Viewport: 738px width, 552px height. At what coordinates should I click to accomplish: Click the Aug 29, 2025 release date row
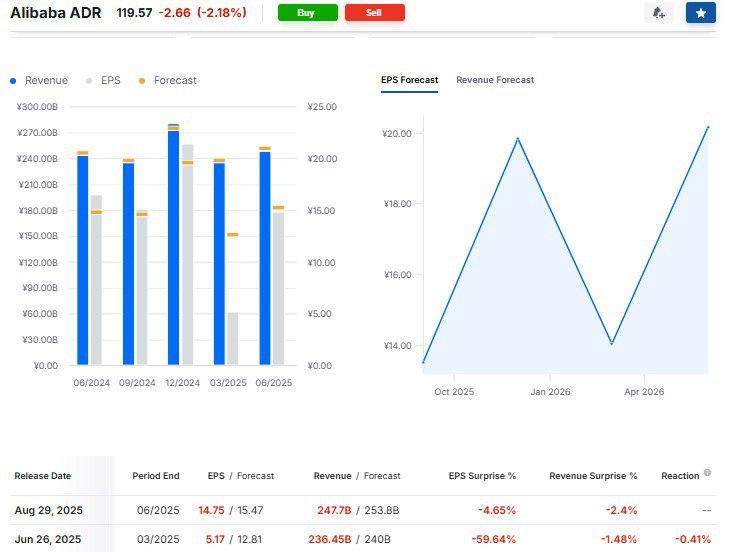tap(48, 510)
